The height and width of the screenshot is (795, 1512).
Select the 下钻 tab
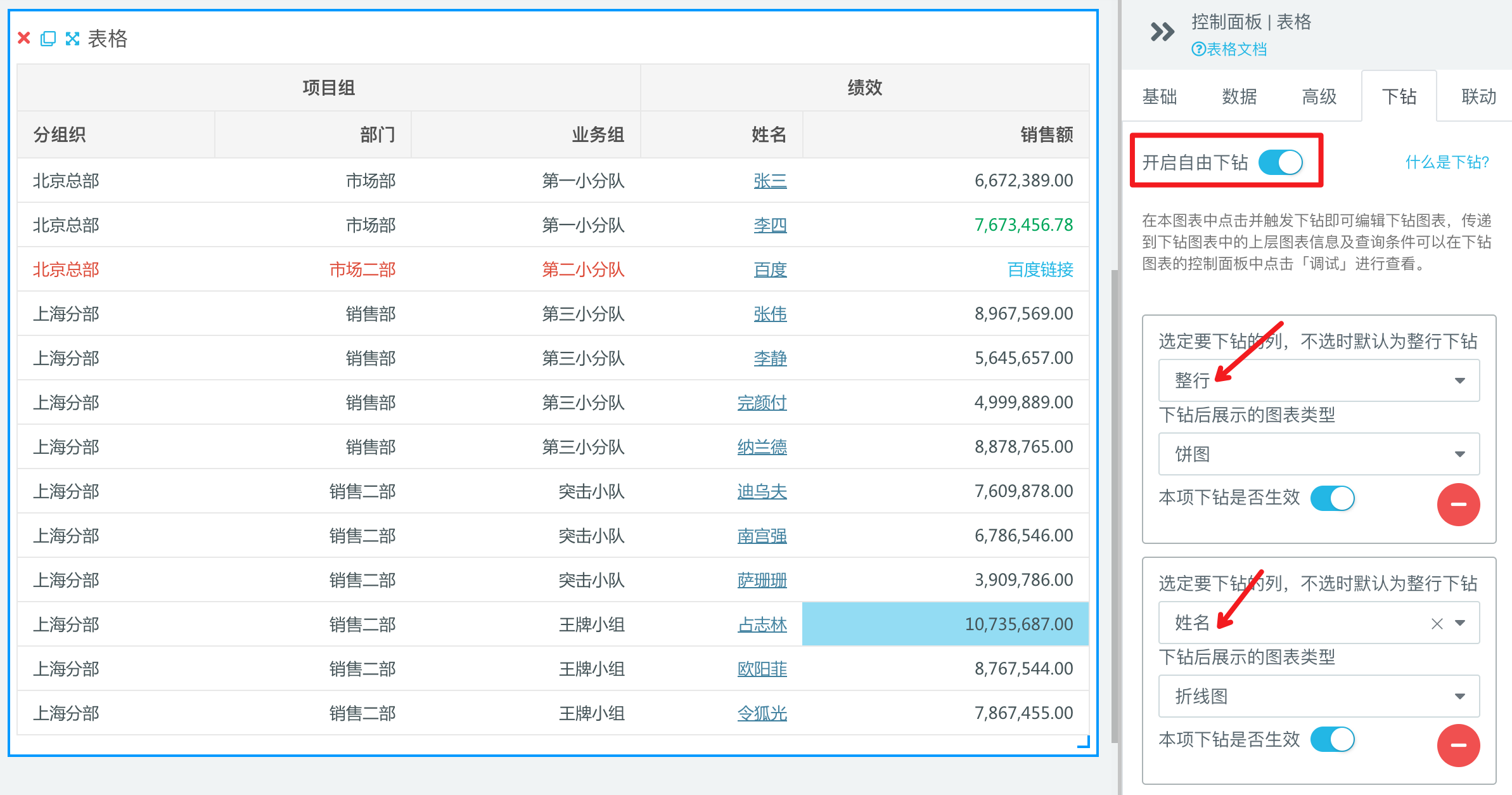tap(1399, 96)
